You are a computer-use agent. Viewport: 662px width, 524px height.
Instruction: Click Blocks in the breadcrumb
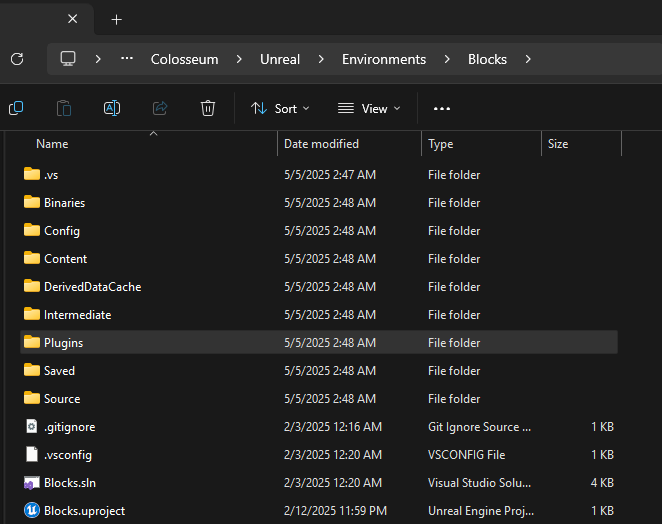pos(487,60)
